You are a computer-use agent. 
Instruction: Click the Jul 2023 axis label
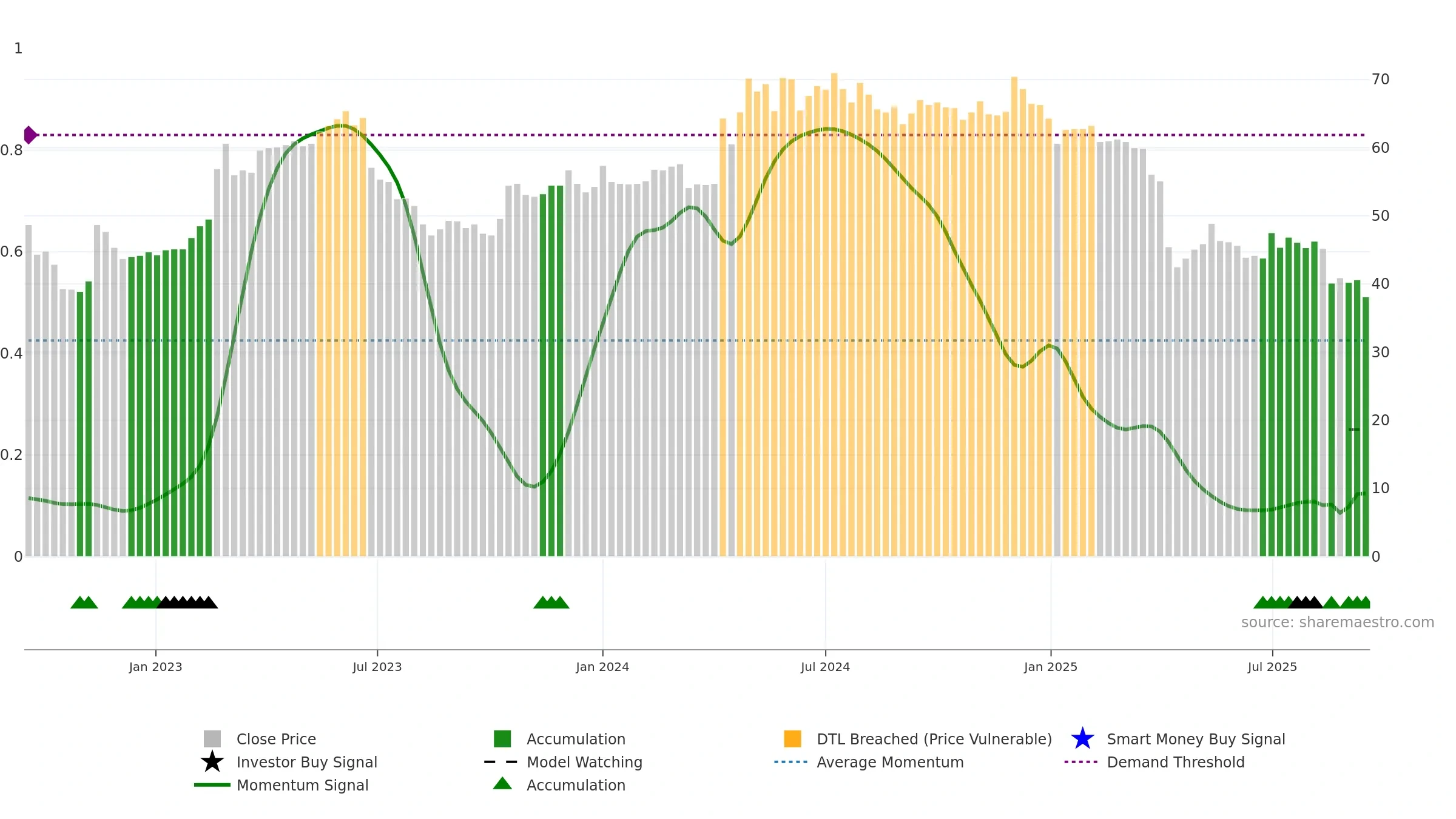coord(377,667)
